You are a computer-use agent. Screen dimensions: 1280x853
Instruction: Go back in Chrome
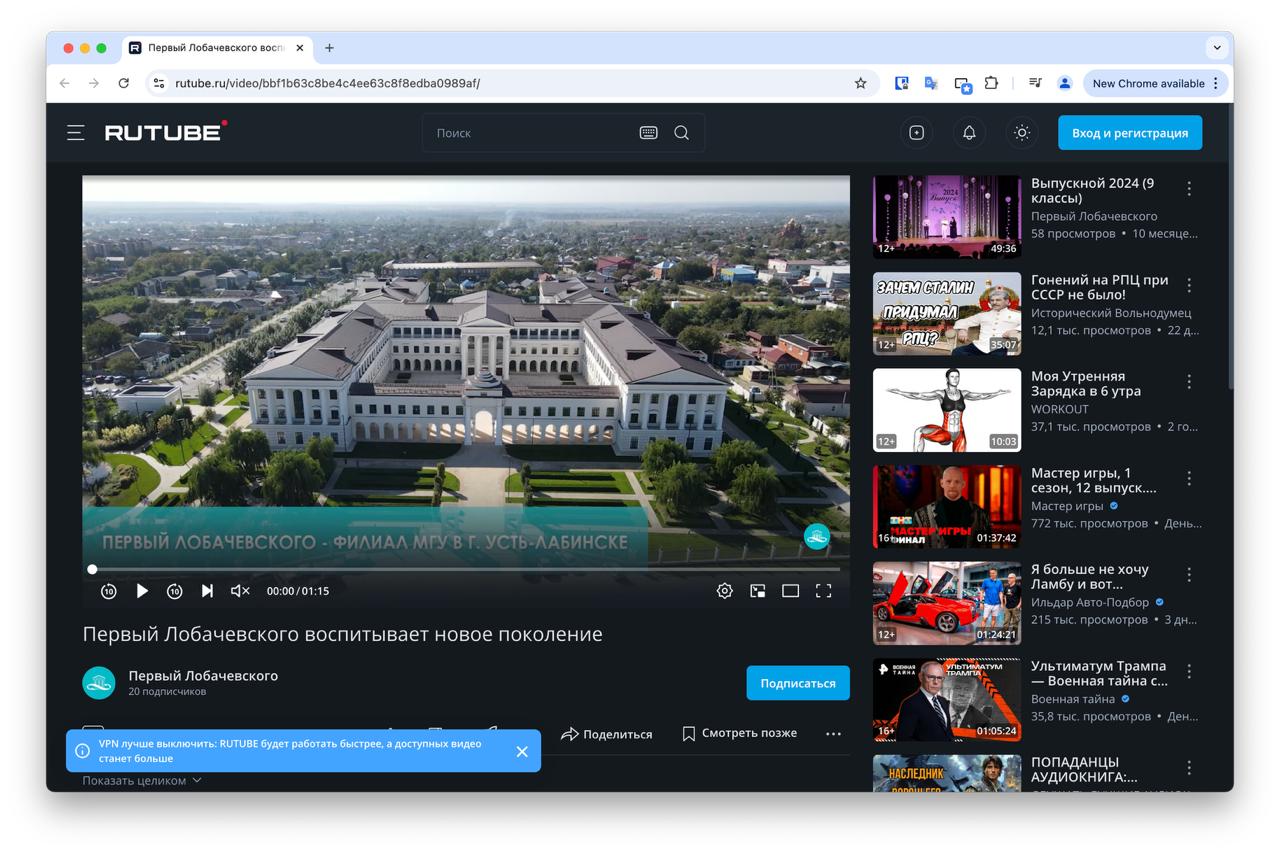point(65,83)
